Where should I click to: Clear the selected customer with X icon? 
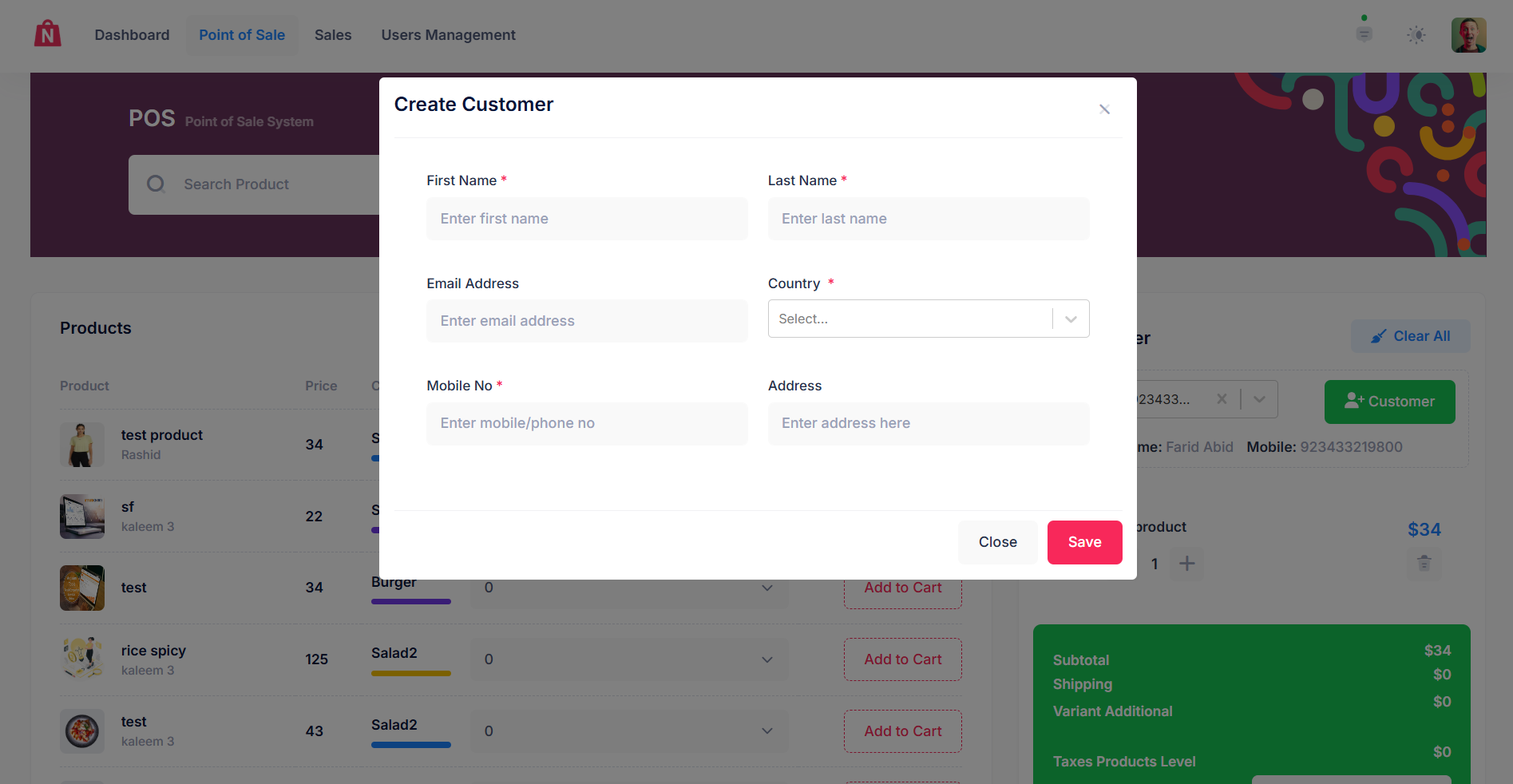pos(1222,399)
